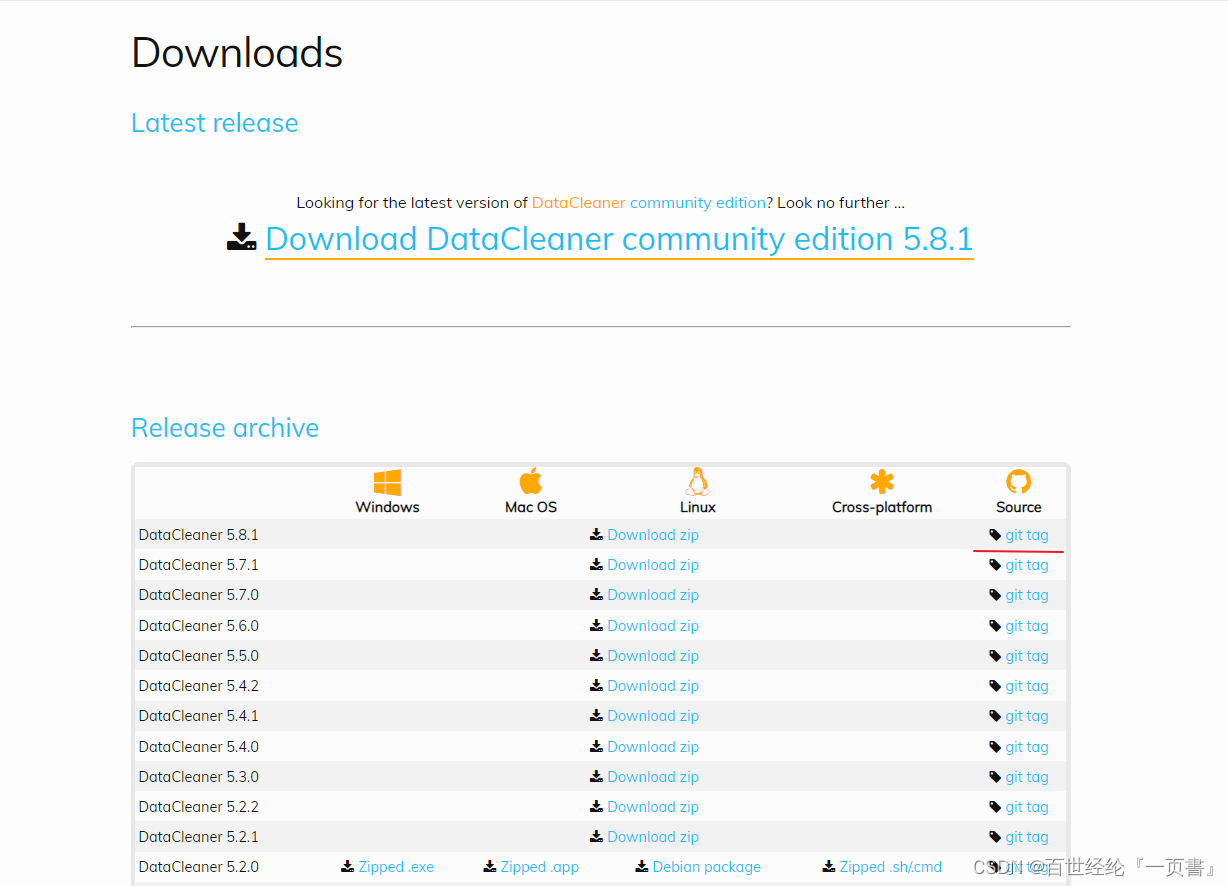The height and width of the screenshot is (886, 1228).
Task: Click the download icon in DataCleaner 5.4.1 row
Action: click(596, 716)
